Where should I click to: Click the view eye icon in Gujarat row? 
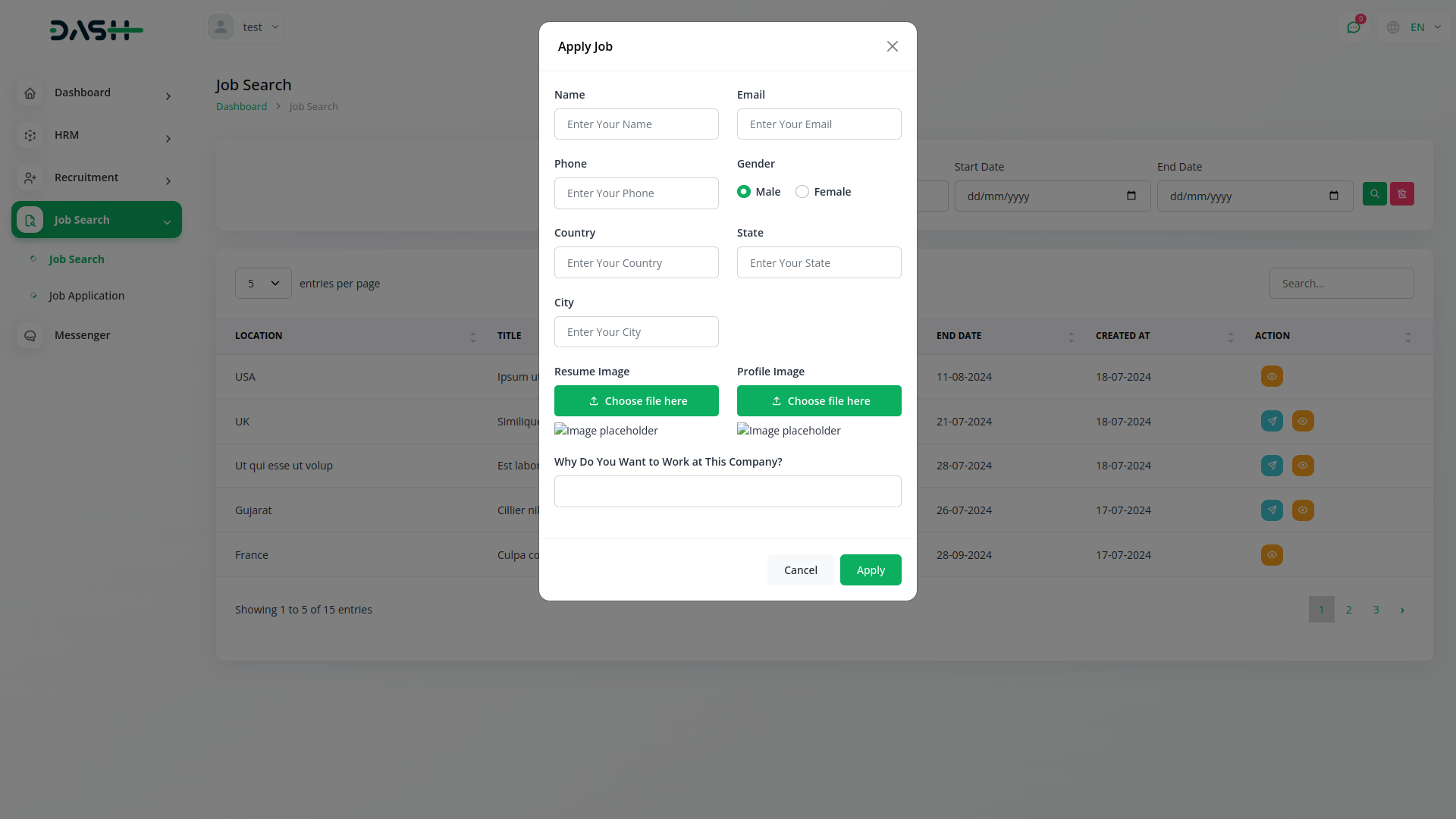click(x=1303, y=510)
